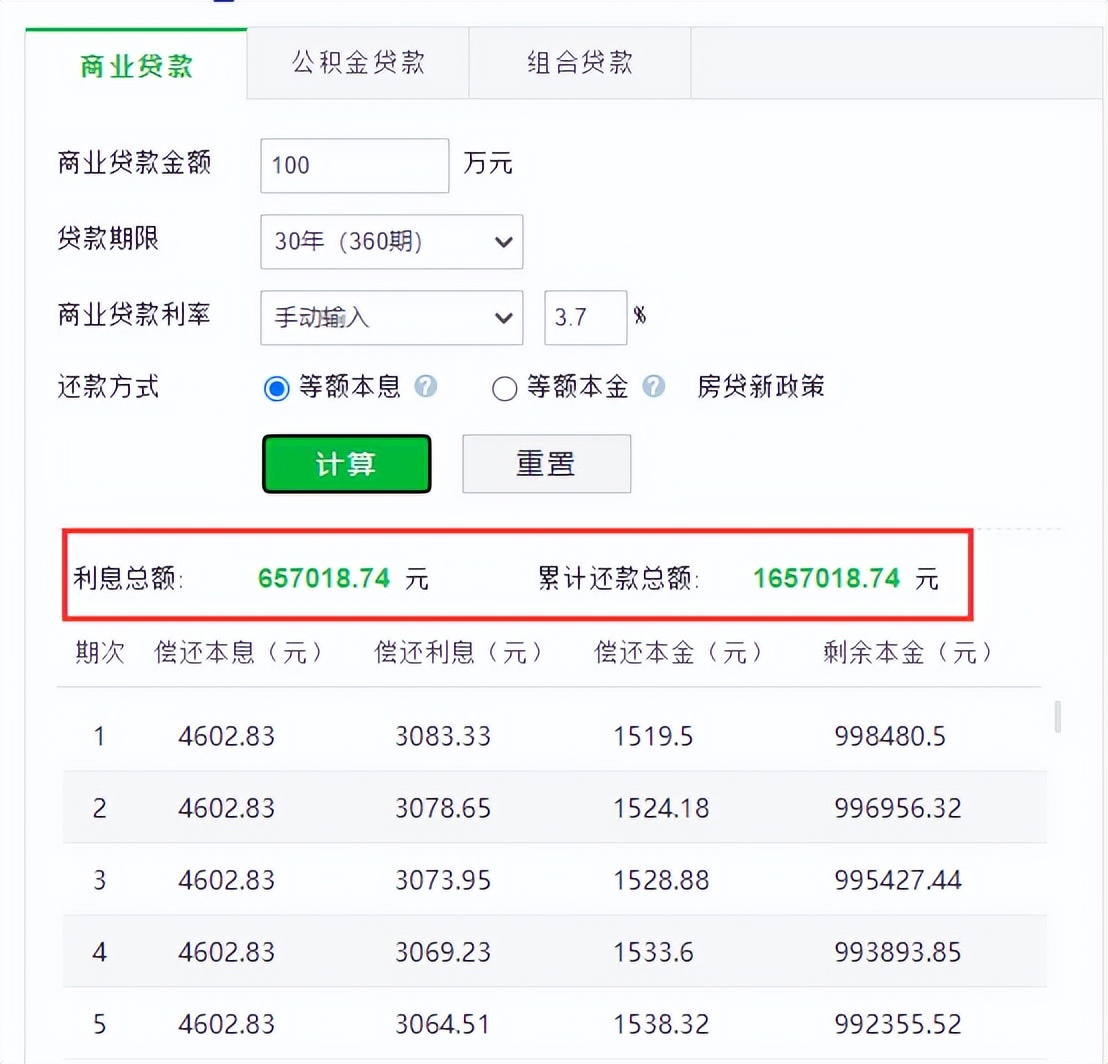Viewport: 1108px width, 1064px height.
Task: Open the 房贷新政策 link
Action: (760, 388)
